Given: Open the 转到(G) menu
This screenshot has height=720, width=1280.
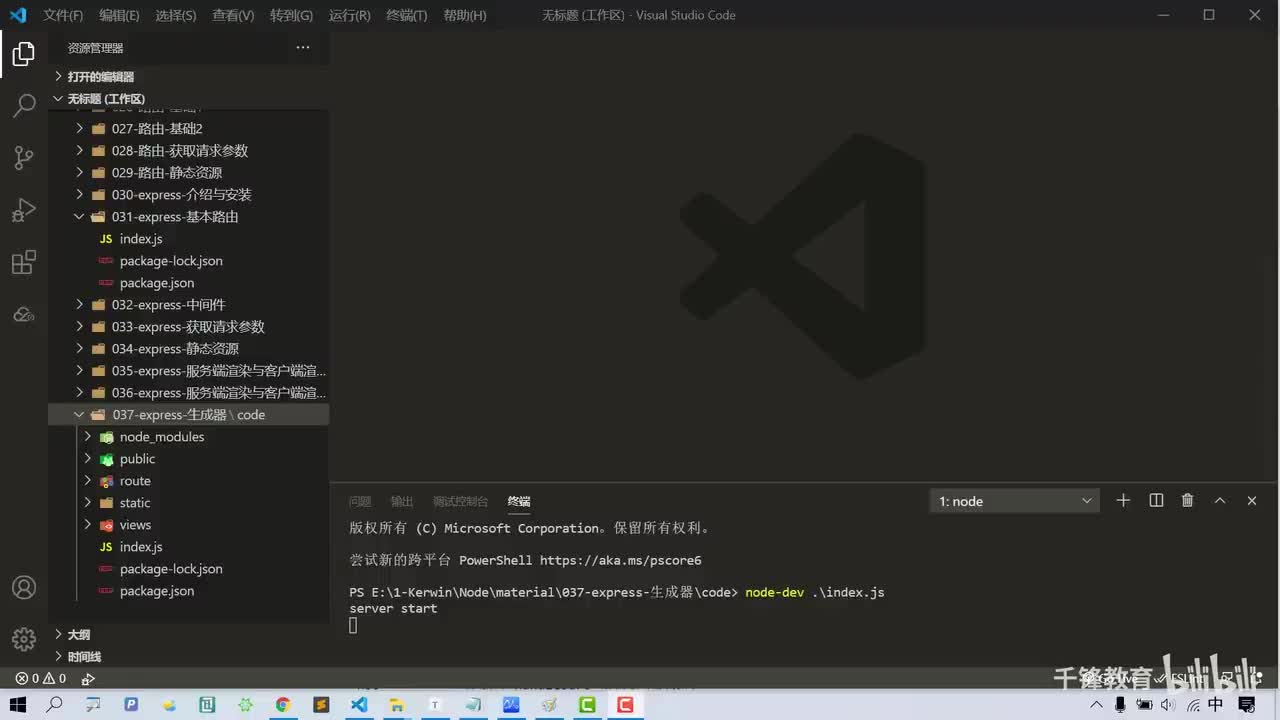Looking at the screenshot, I should pos(291,15).
